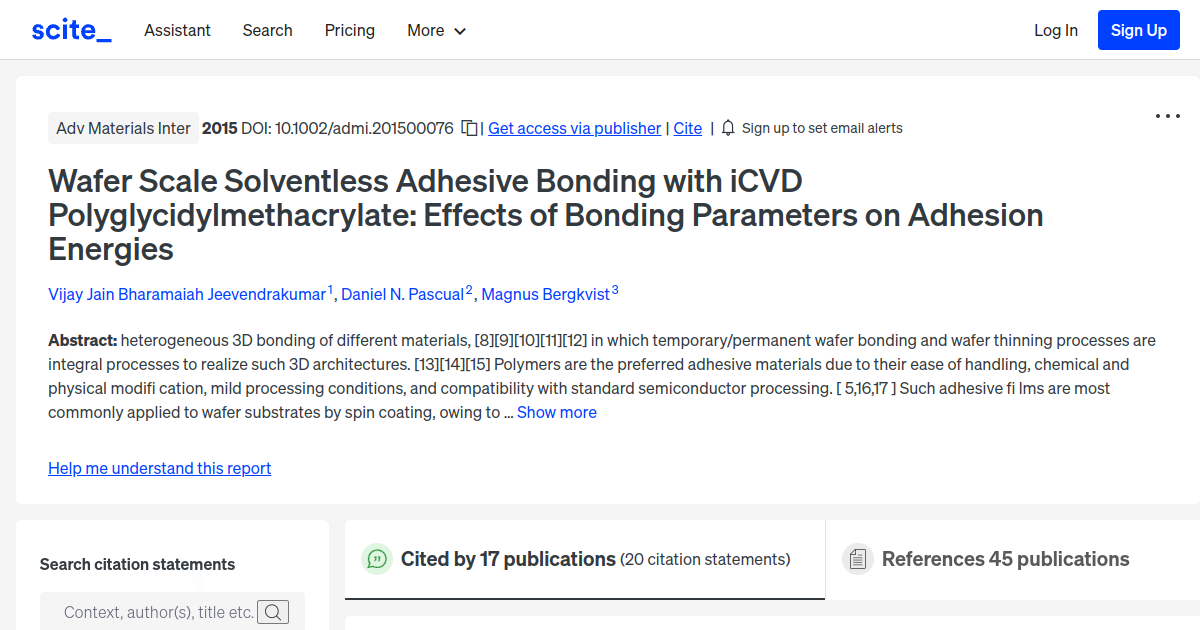Click the green citation speech-bubble icon

coord(377,559)
